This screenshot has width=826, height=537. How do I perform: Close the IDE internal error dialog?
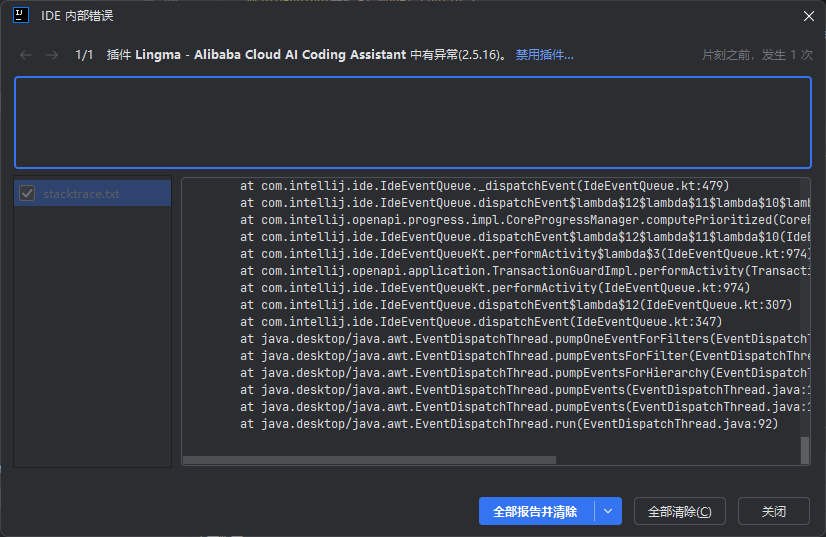point(809,16)
